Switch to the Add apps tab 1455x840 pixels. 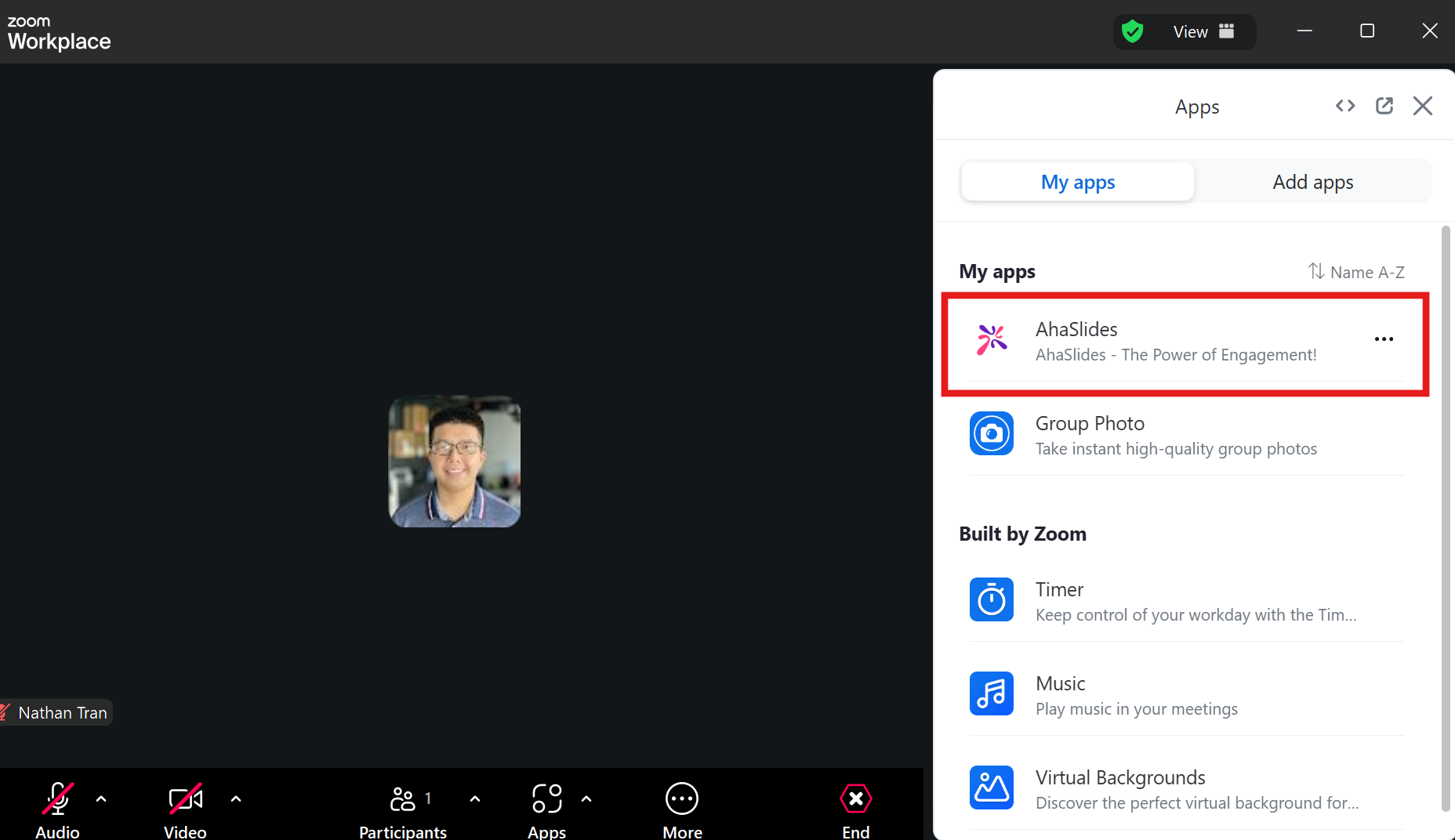(1313, 182)
